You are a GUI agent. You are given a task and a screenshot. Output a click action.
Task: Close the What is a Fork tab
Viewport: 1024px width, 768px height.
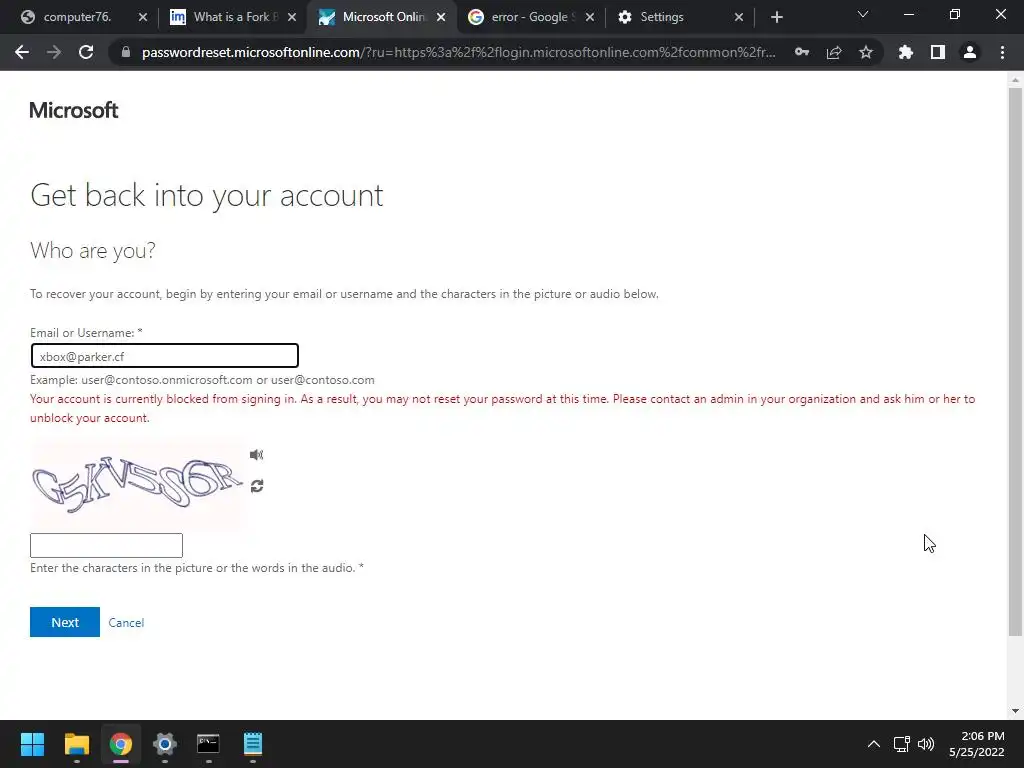(292, 17)
